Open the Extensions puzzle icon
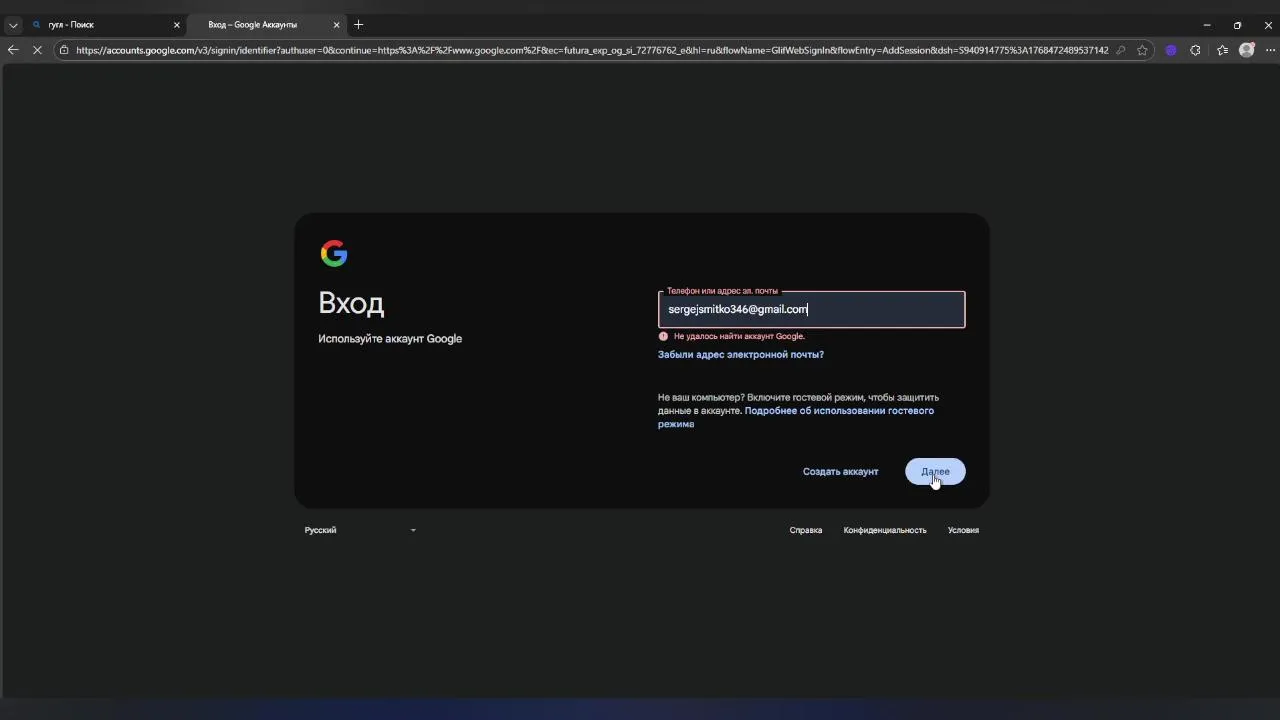Viewport: 1280px width, 720px height. (x=1195, y=50)
